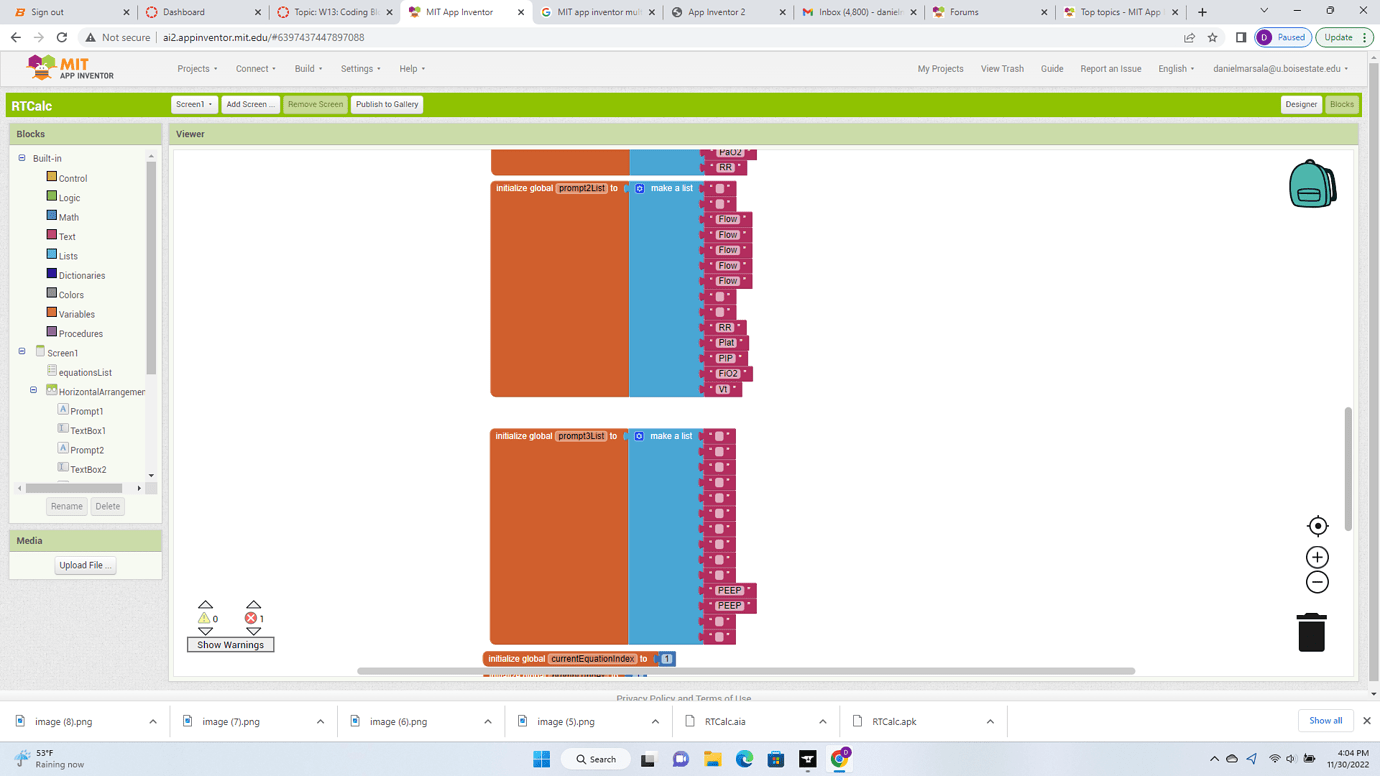Click the trash can icon
The image size is (1380, 776).
1311,633
